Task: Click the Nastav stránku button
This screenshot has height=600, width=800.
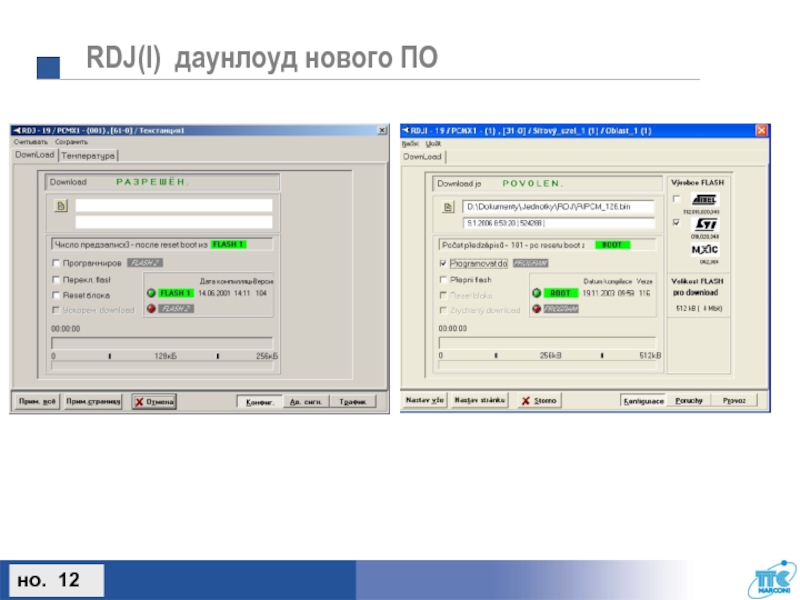Action: tap(479, 400)
